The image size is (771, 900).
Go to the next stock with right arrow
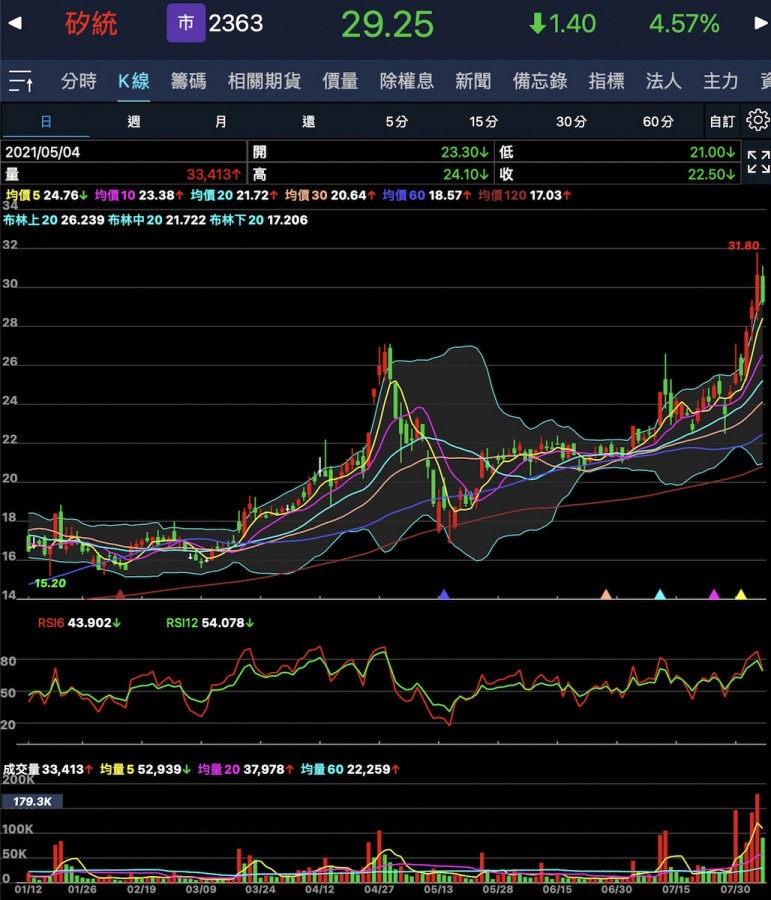759,23
